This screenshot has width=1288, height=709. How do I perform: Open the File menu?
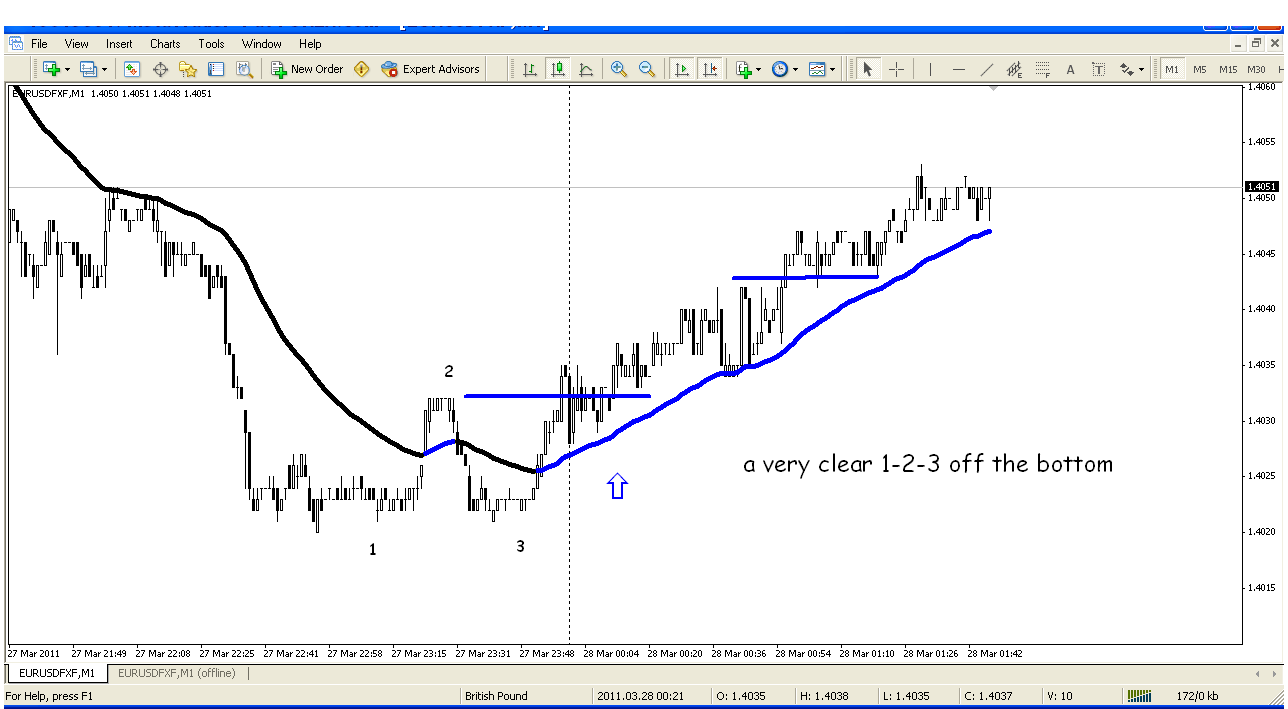(x=39, y=44)
